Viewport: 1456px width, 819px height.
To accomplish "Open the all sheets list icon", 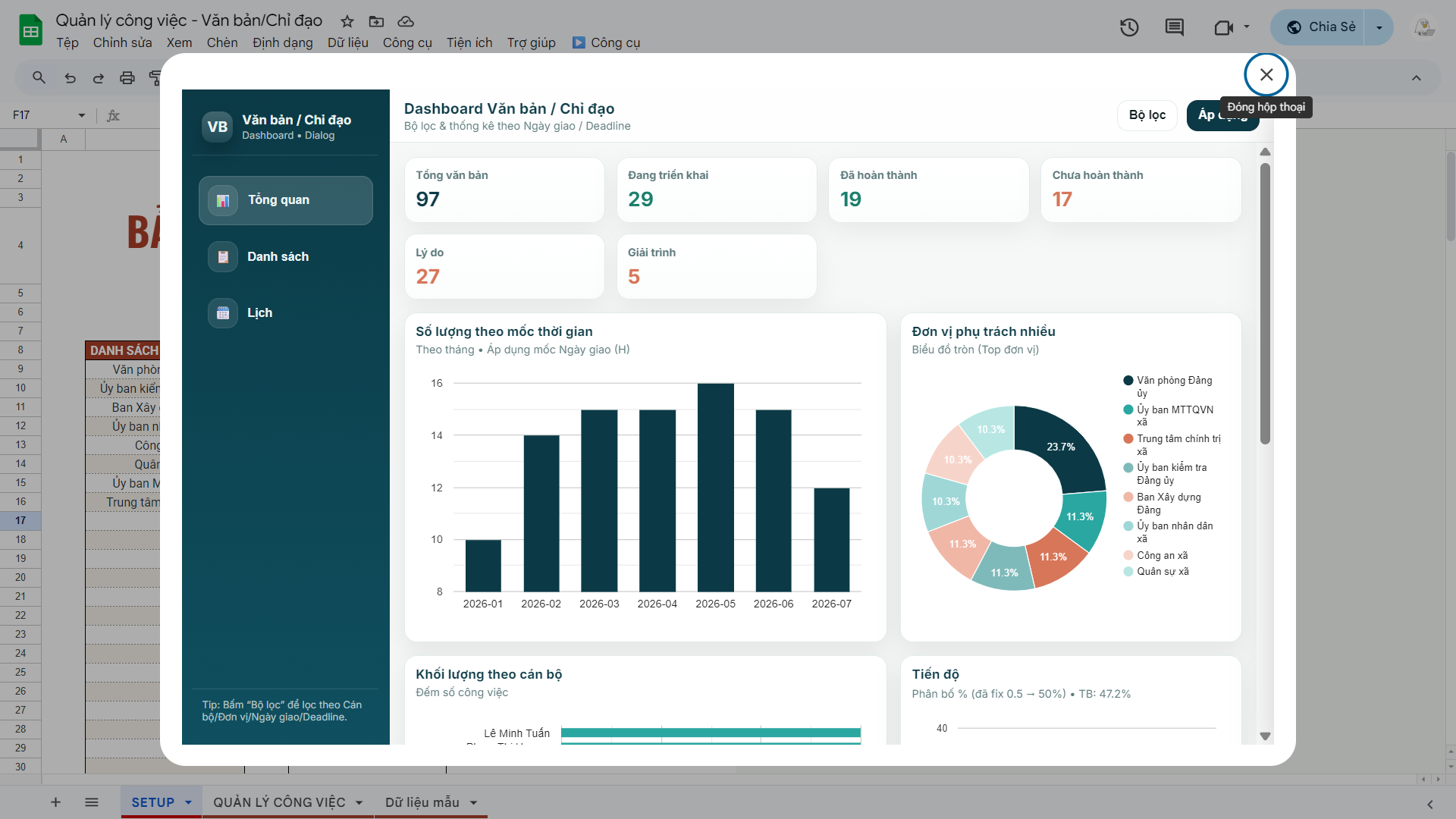I will pos(92,802).
